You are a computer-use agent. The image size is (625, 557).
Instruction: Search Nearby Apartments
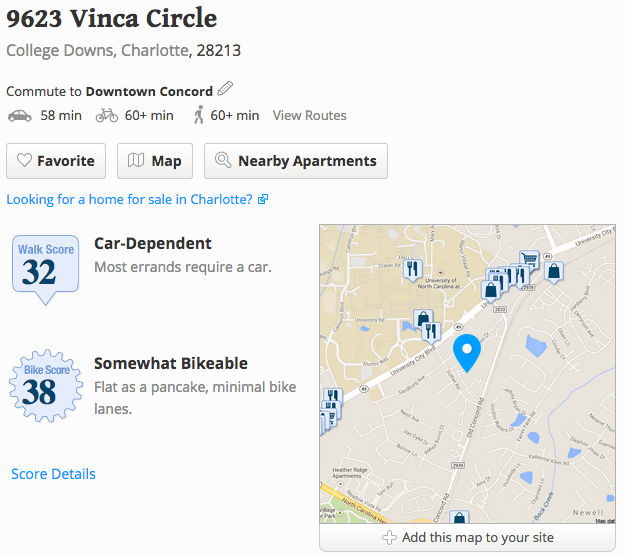(295, 161)
